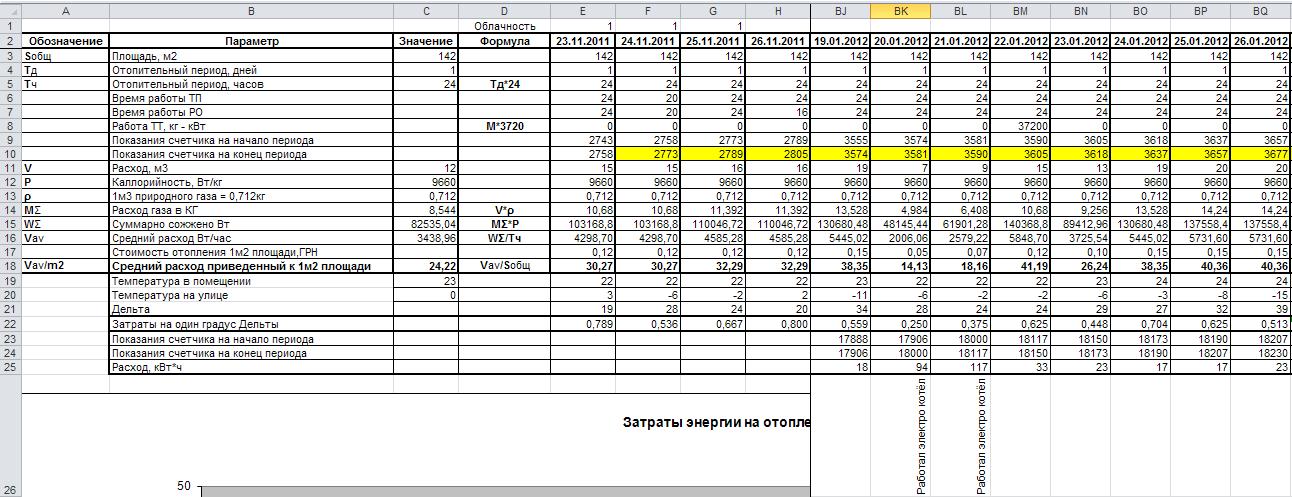The height and width of the screenshot is (497, 1292).
Task: Select date cell 23.11.2011
Action: pos(583,41)
